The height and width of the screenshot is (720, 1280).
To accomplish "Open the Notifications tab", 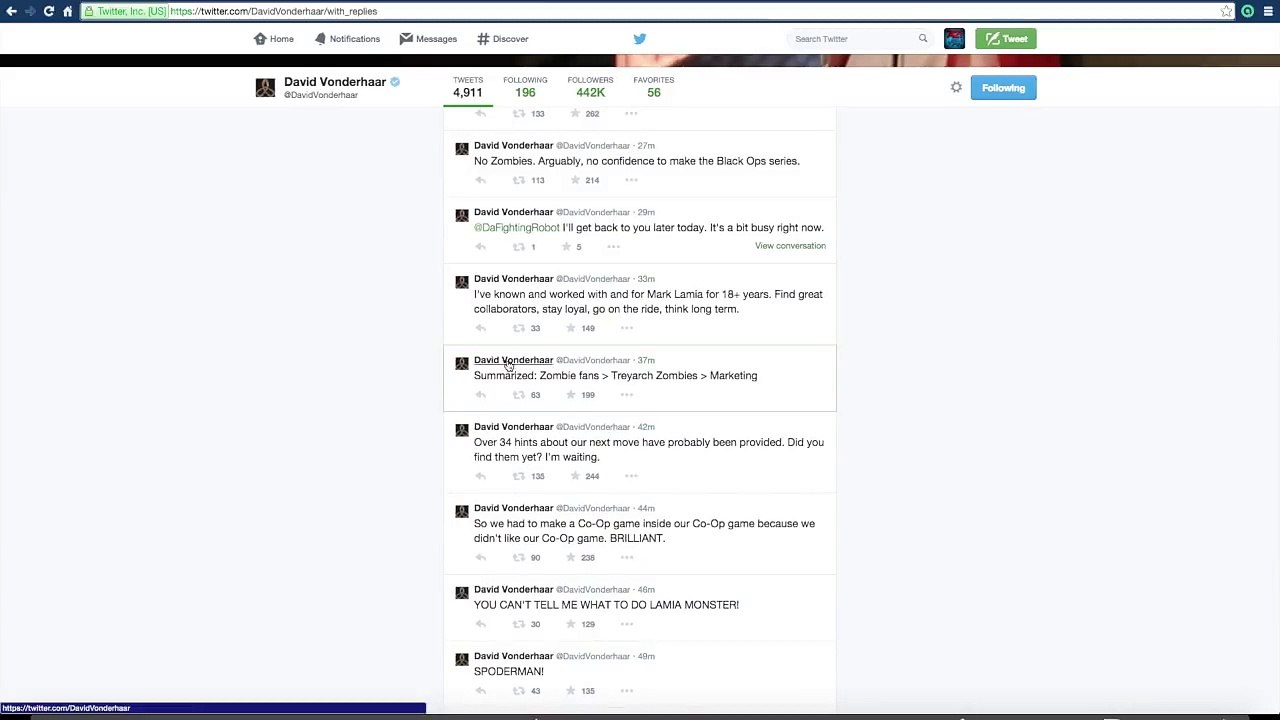I will 347,39.
